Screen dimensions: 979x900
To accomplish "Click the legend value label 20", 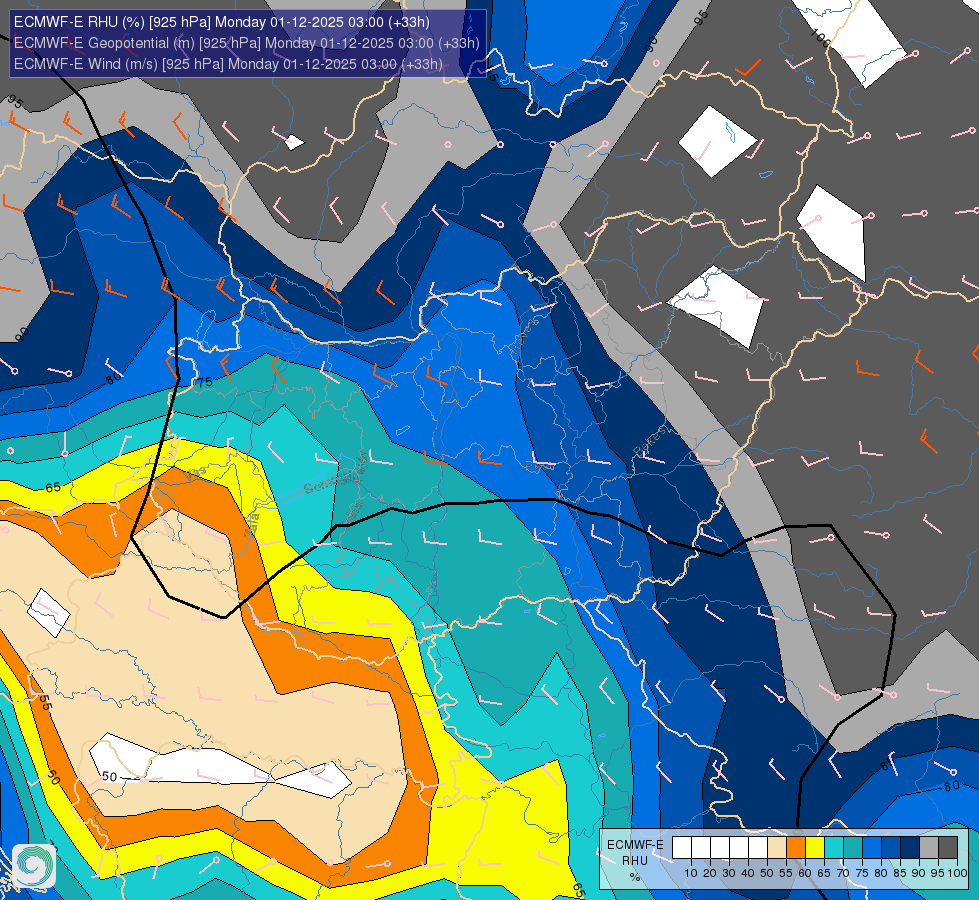I will (x=710, y=873).
